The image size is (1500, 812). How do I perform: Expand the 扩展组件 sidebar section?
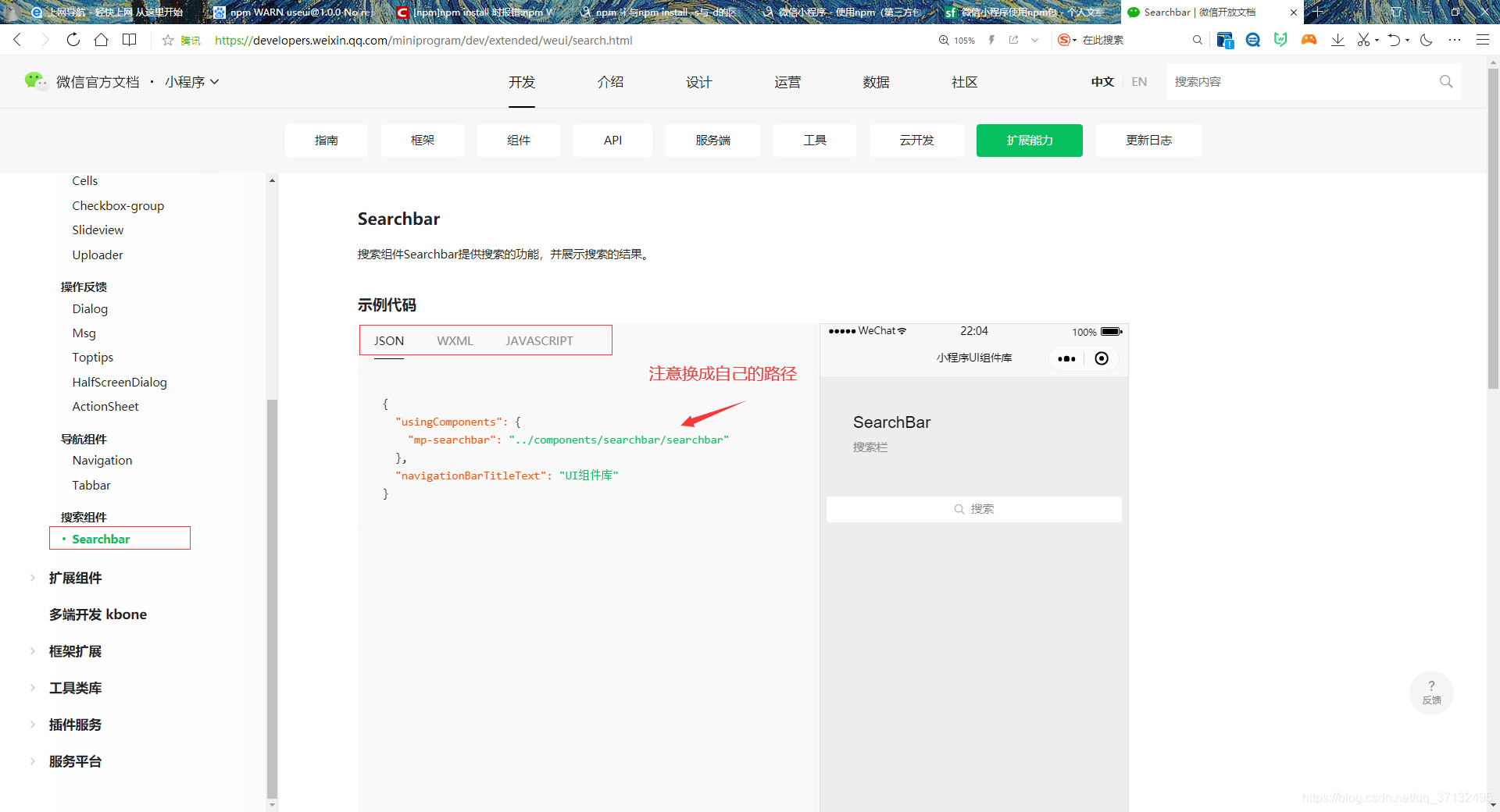click(x=76, y=578)
